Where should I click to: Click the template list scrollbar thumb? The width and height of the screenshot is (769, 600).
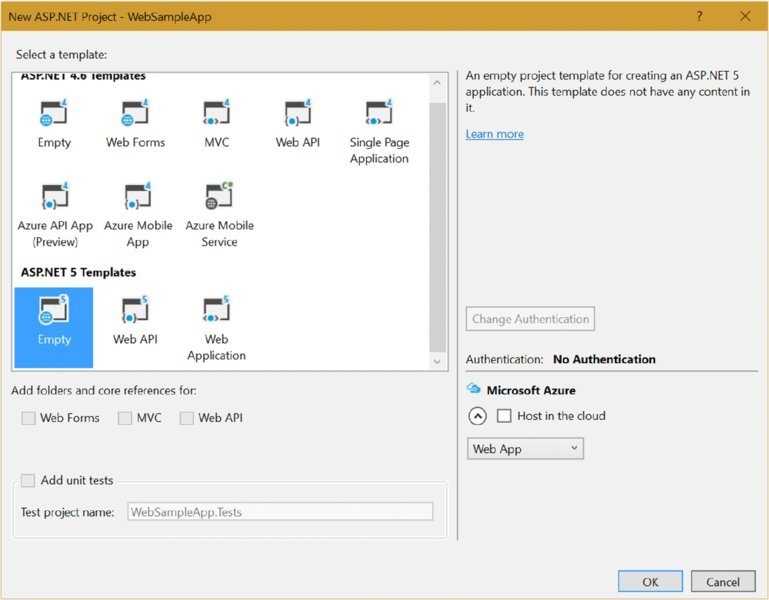point(437,227)
